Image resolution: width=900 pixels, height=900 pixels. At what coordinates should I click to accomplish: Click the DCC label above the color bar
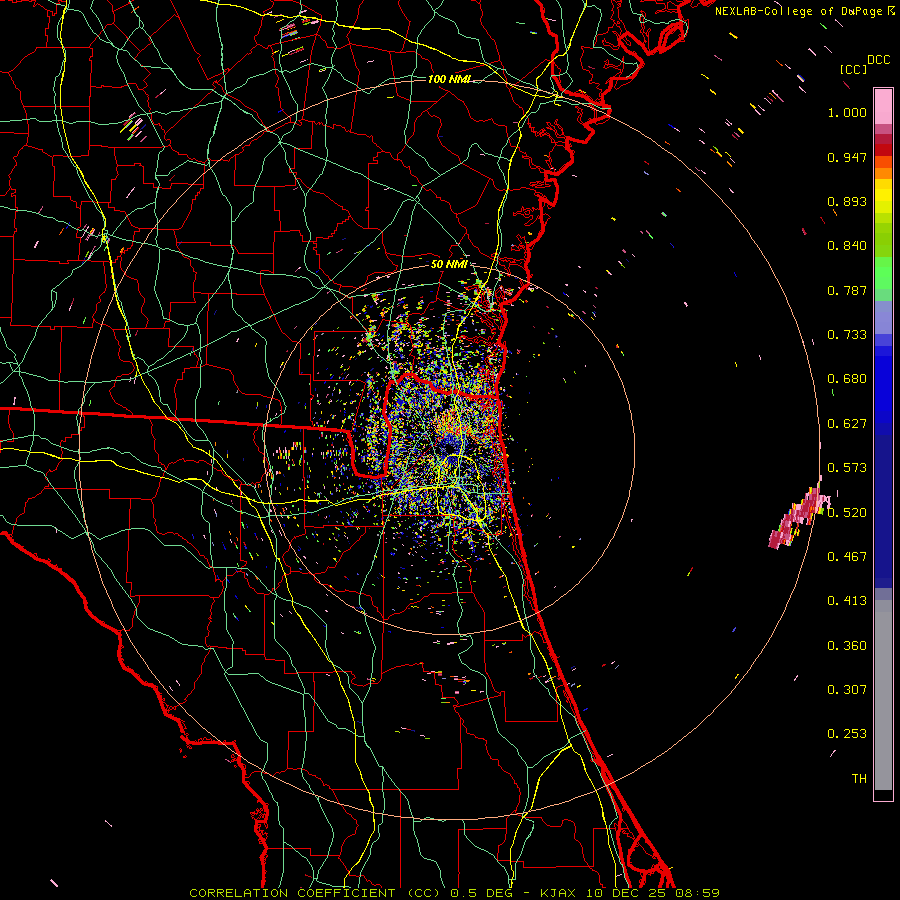pyautogui.click(x=879, y=60)
